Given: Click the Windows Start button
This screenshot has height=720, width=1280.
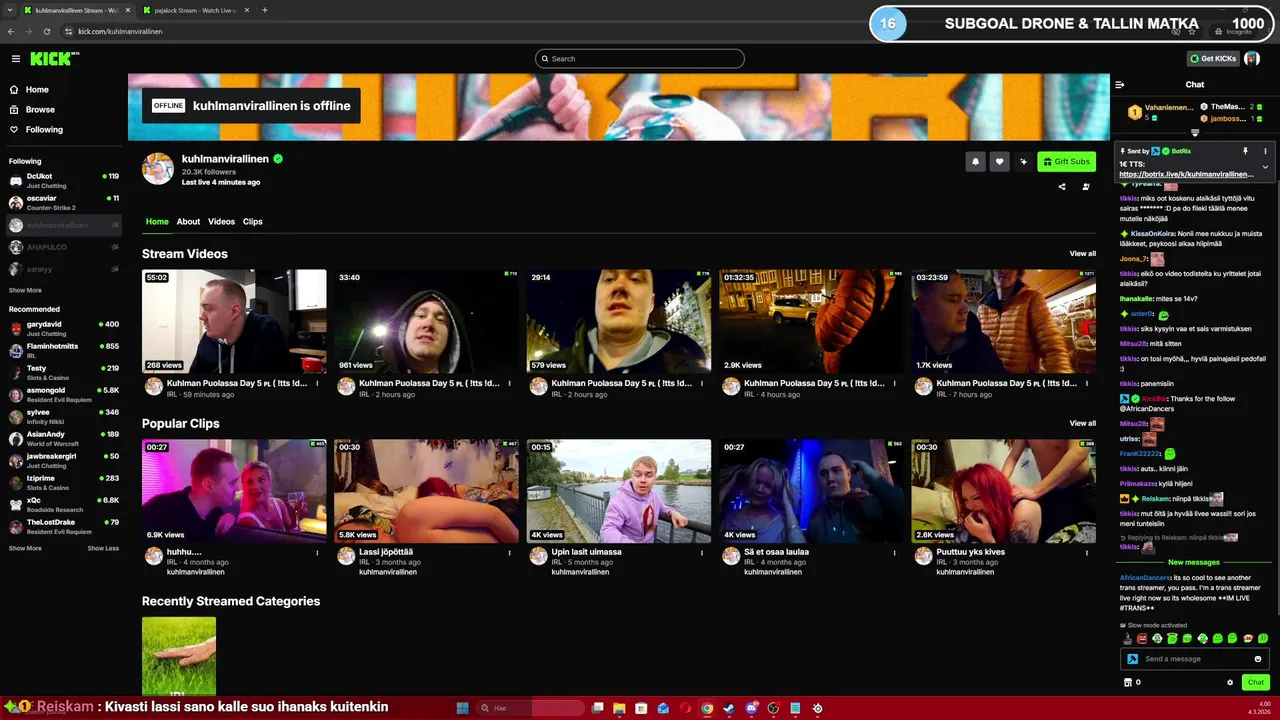Looking at the screenshot, I should coord(462,708).
